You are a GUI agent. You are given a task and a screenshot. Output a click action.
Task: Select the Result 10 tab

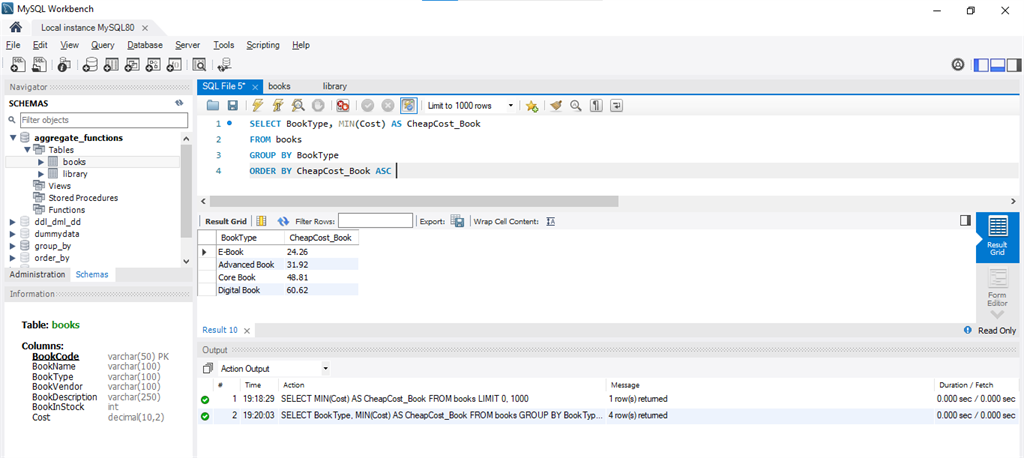tap(220, 330)
